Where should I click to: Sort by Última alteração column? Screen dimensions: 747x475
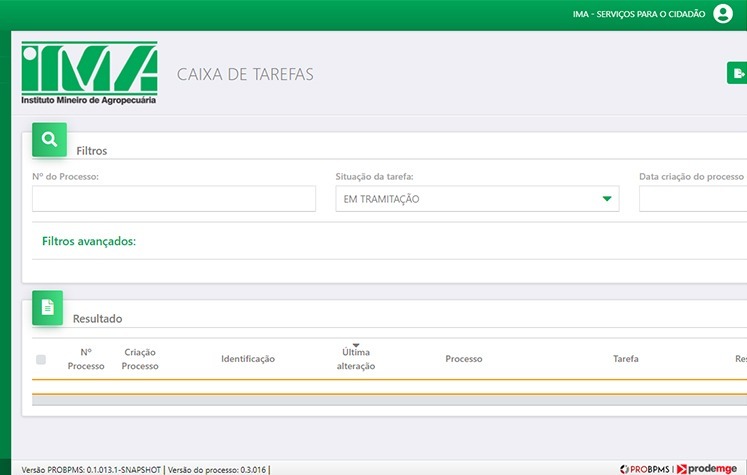click(x=356, y=359)
